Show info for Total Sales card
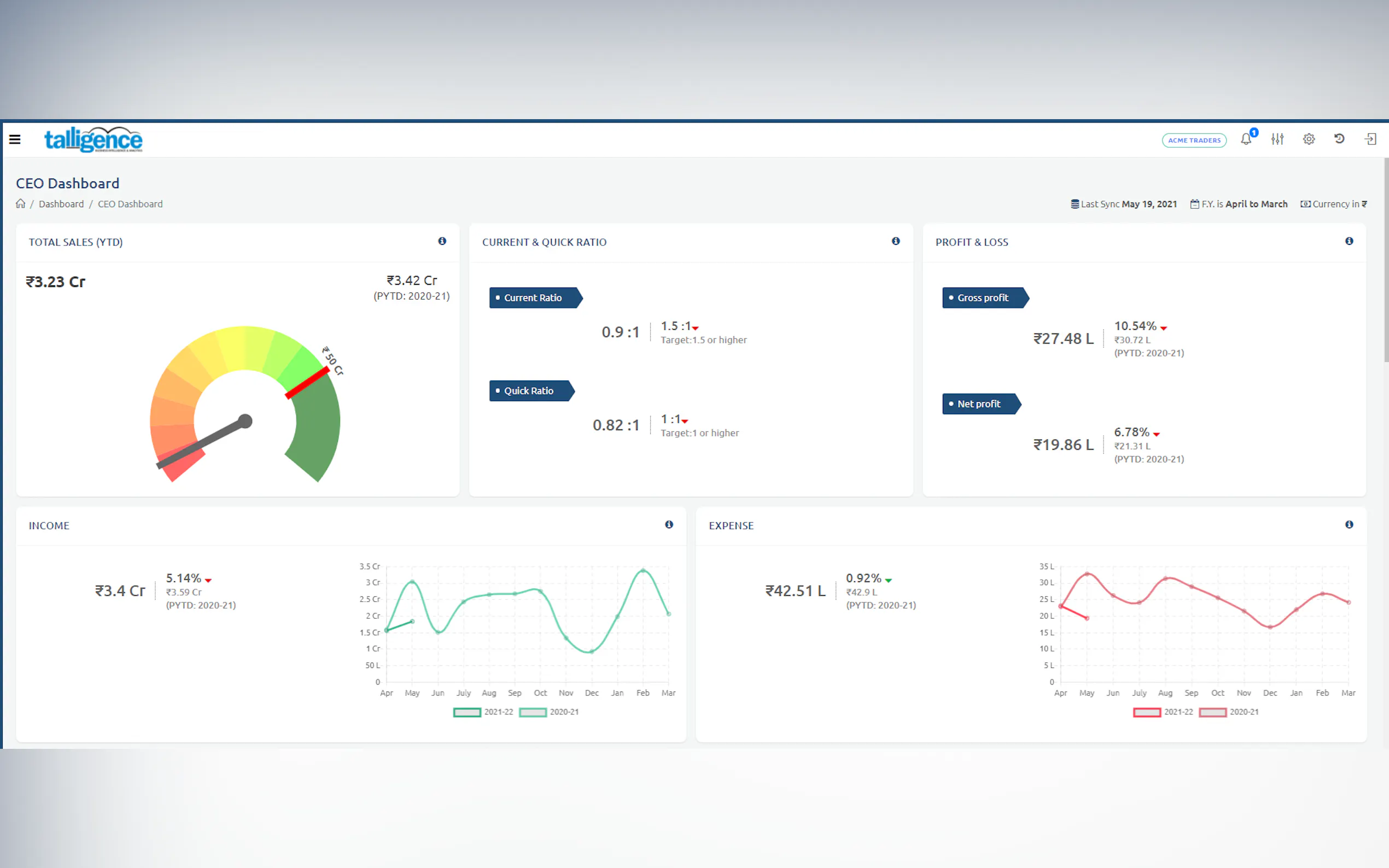This screenshot has width=1389, height=868. (442, 241)
